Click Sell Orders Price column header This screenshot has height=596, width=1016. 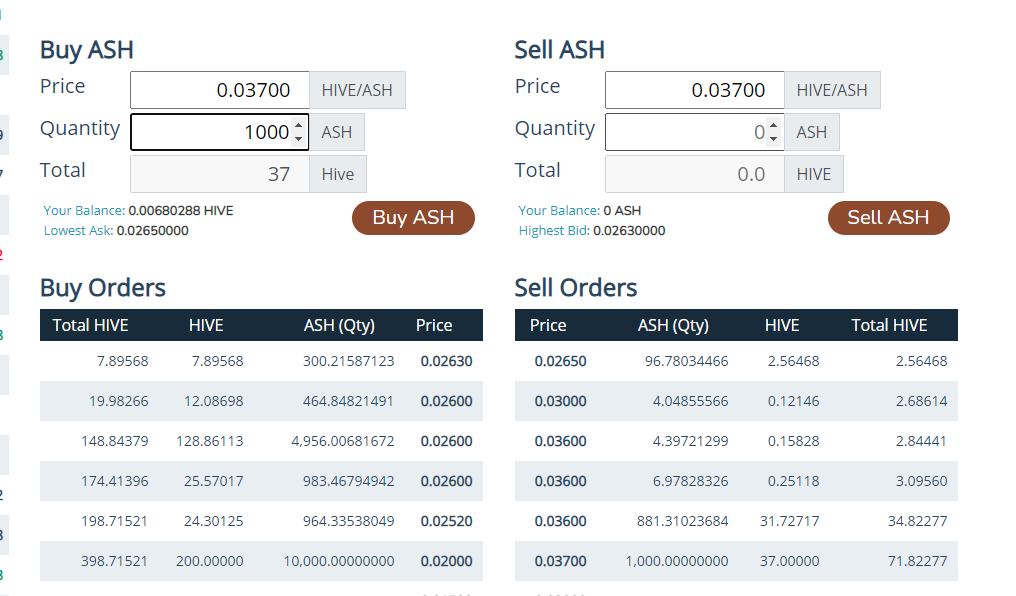(548, 325)
